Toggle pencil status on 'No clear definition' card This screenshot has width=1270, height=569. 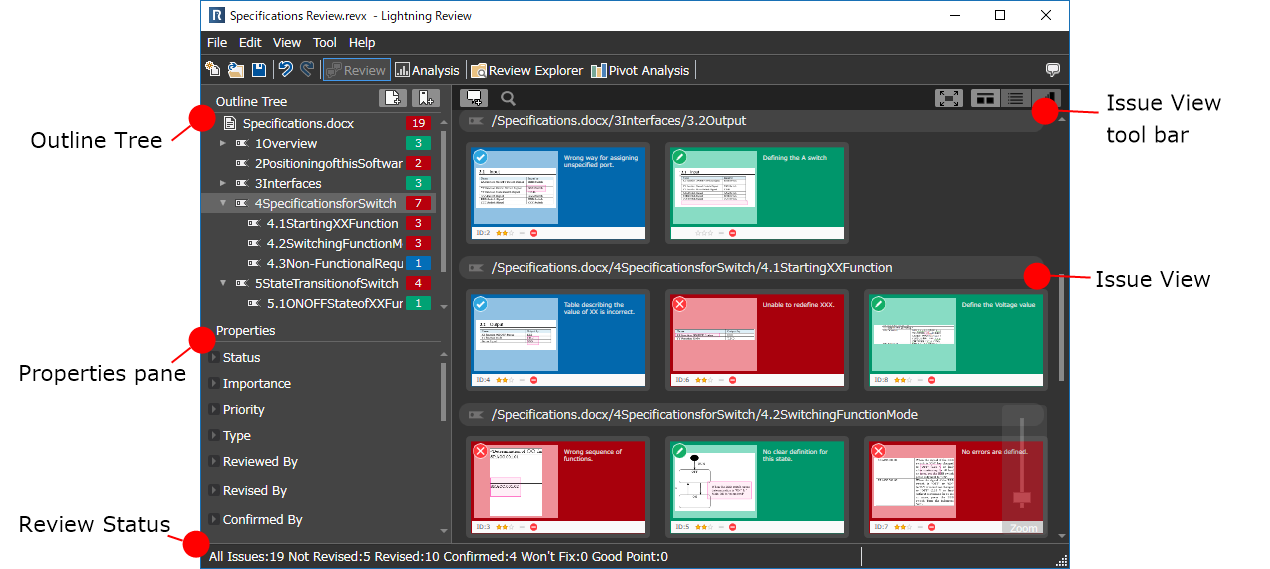pos(680,451)
